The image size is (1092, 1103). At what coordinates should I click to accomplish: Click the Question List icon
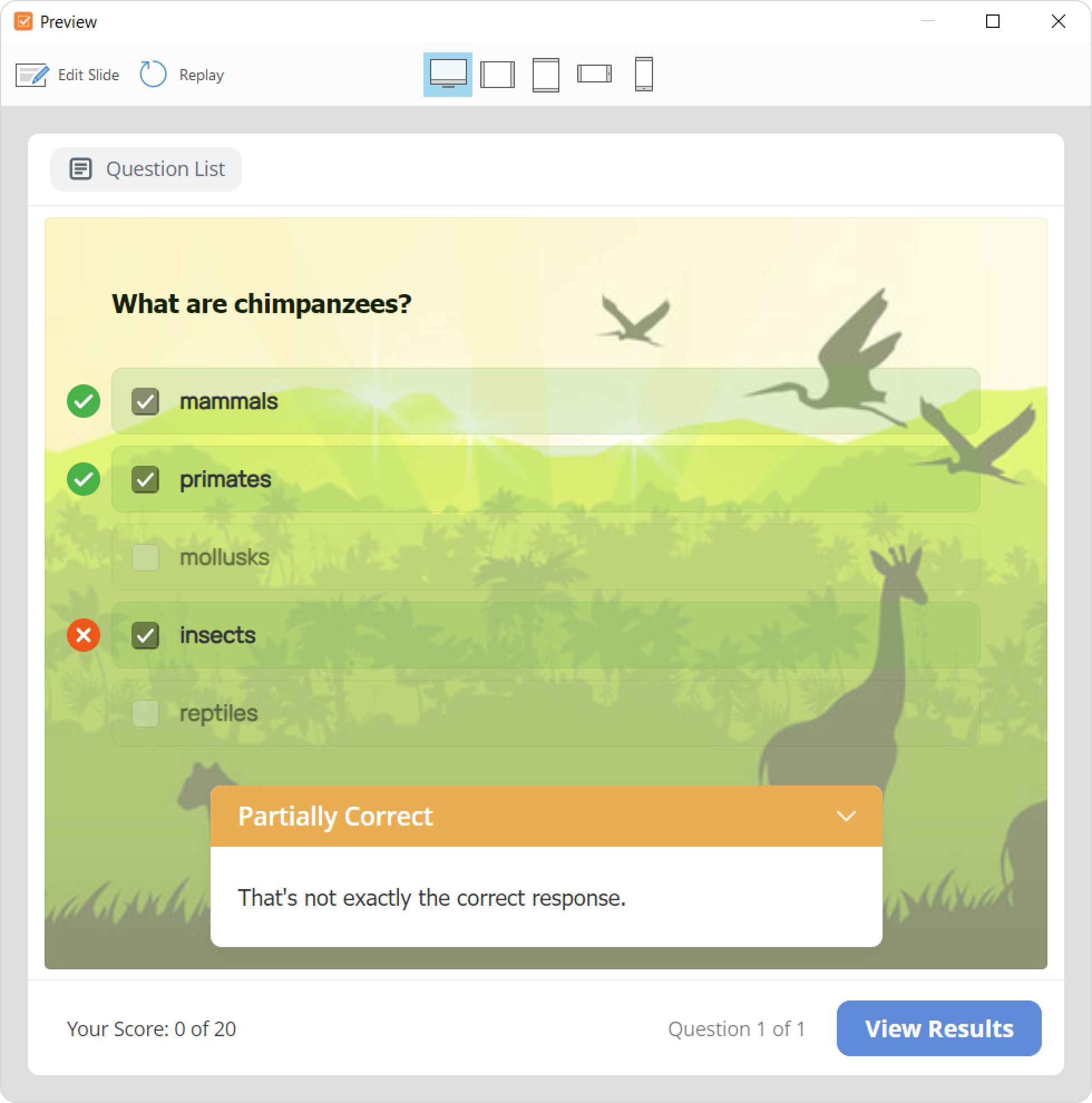click(81, 169)
